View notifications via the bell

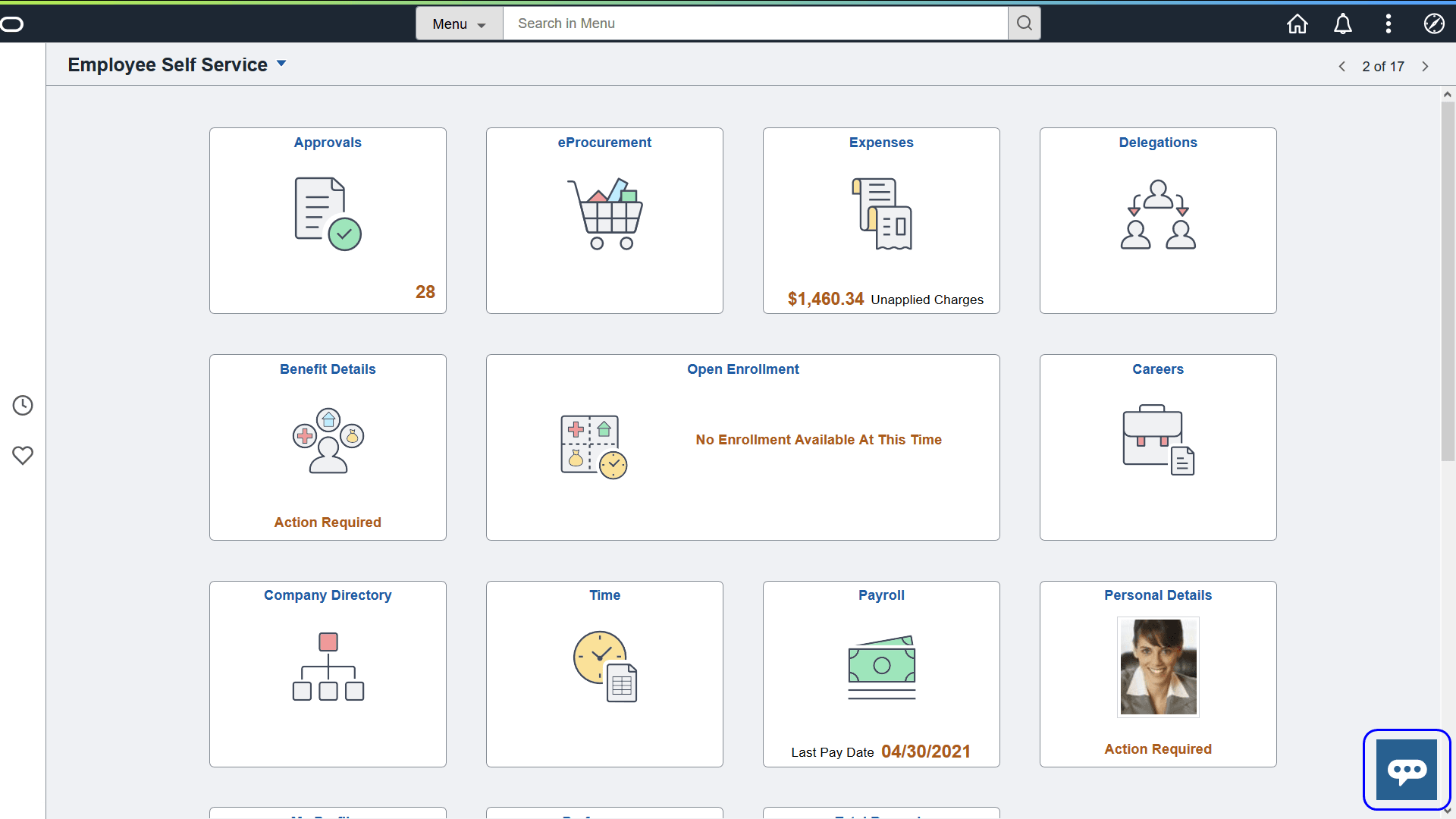point(1343,24)
